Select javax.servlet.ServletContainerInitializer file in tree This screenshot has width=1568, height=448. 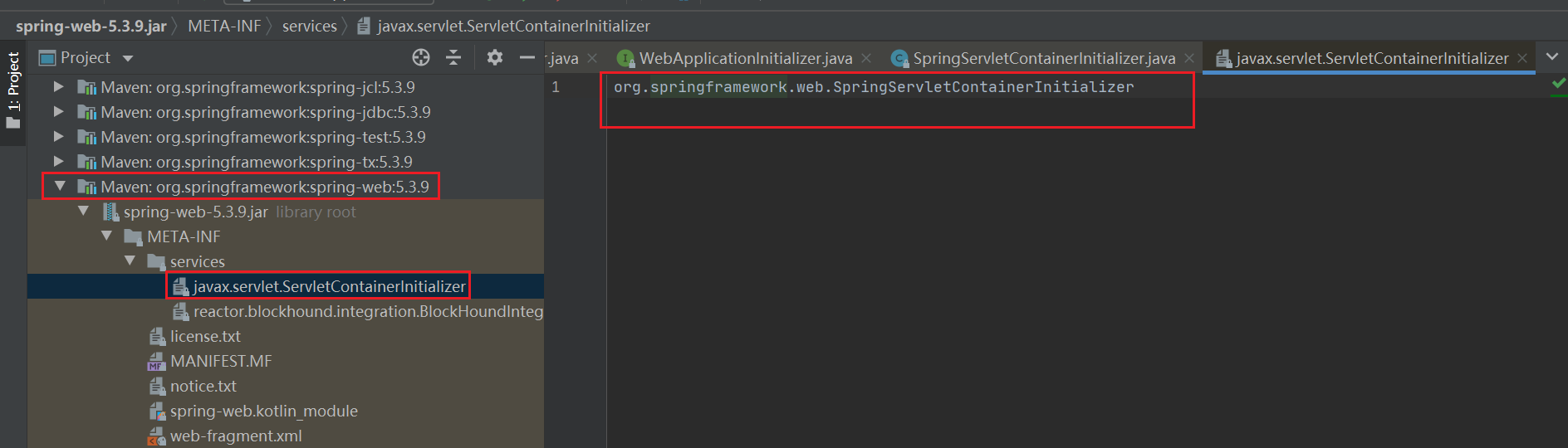coord(329,286)
